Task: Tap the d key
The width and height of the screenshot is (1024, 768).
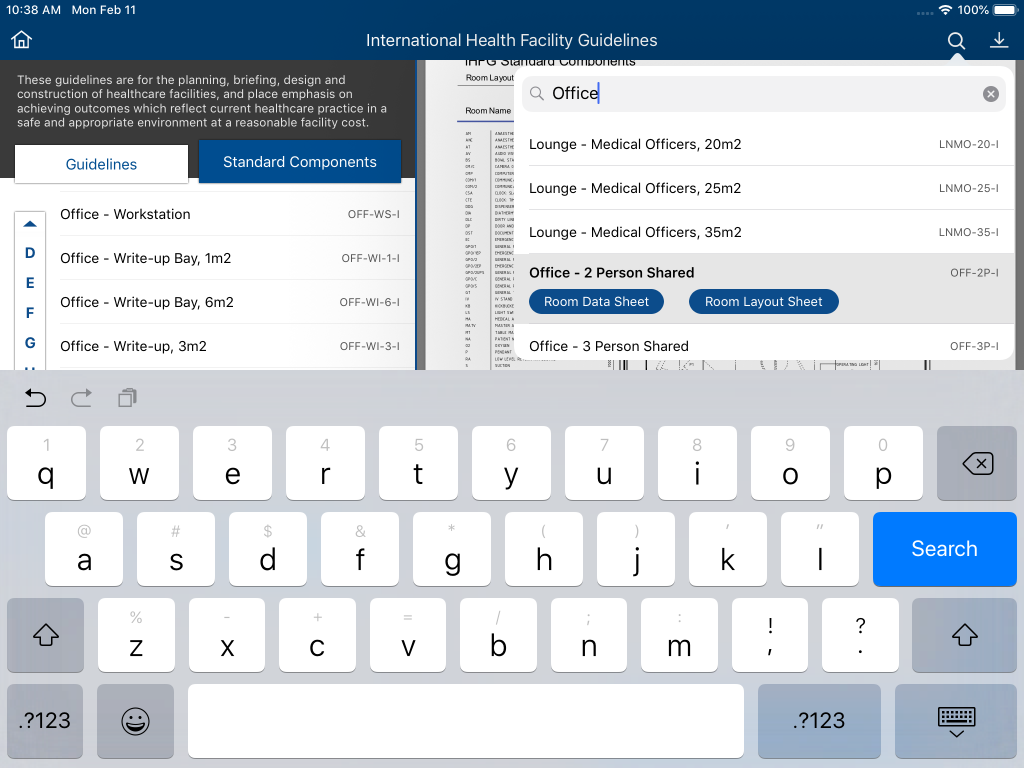Action: [x=268, y=549]
